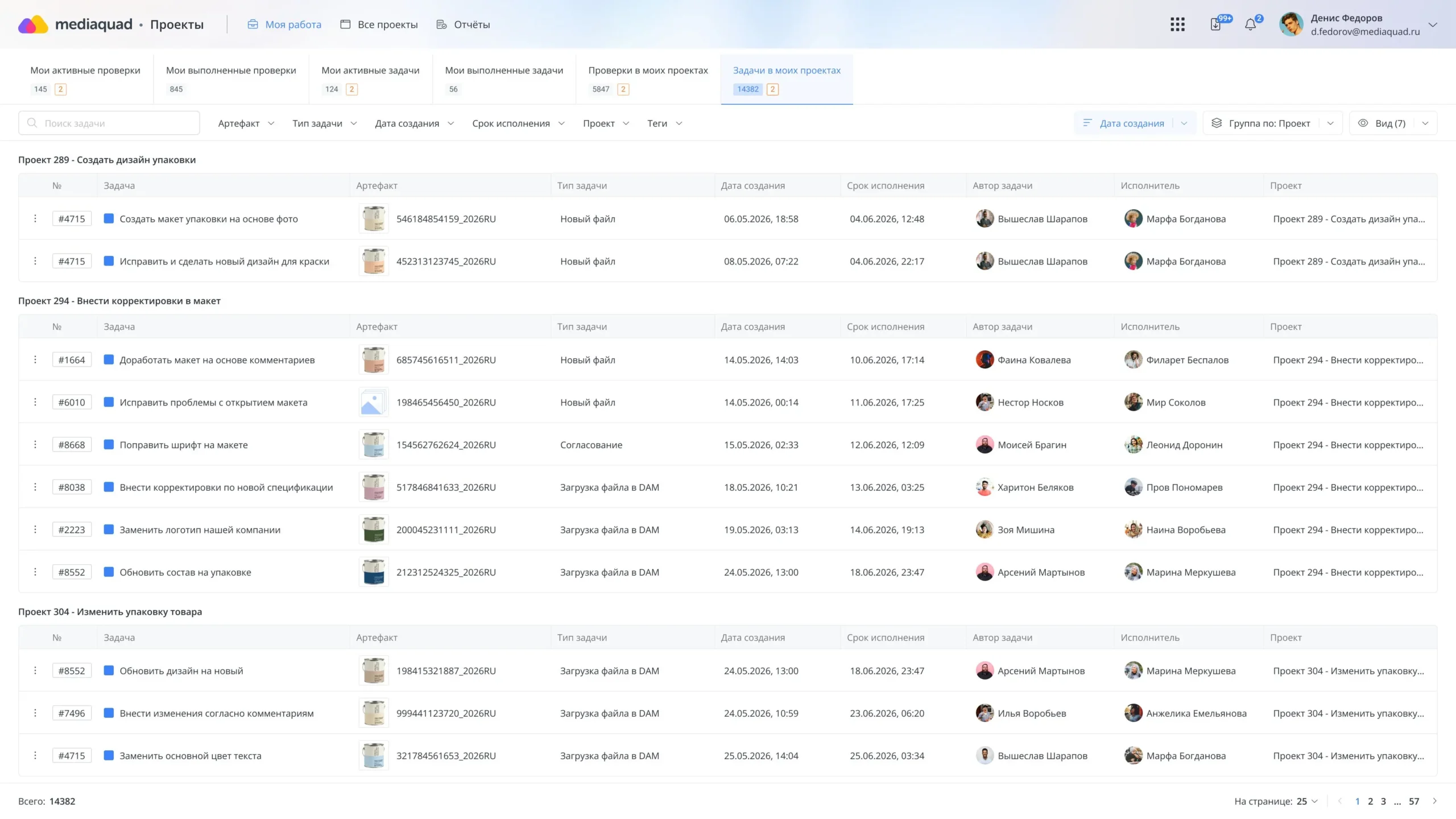Open task Заменить логотип нашей компании
The width and height of the screenshot is (1456, 819).
[x=200, y=530]
